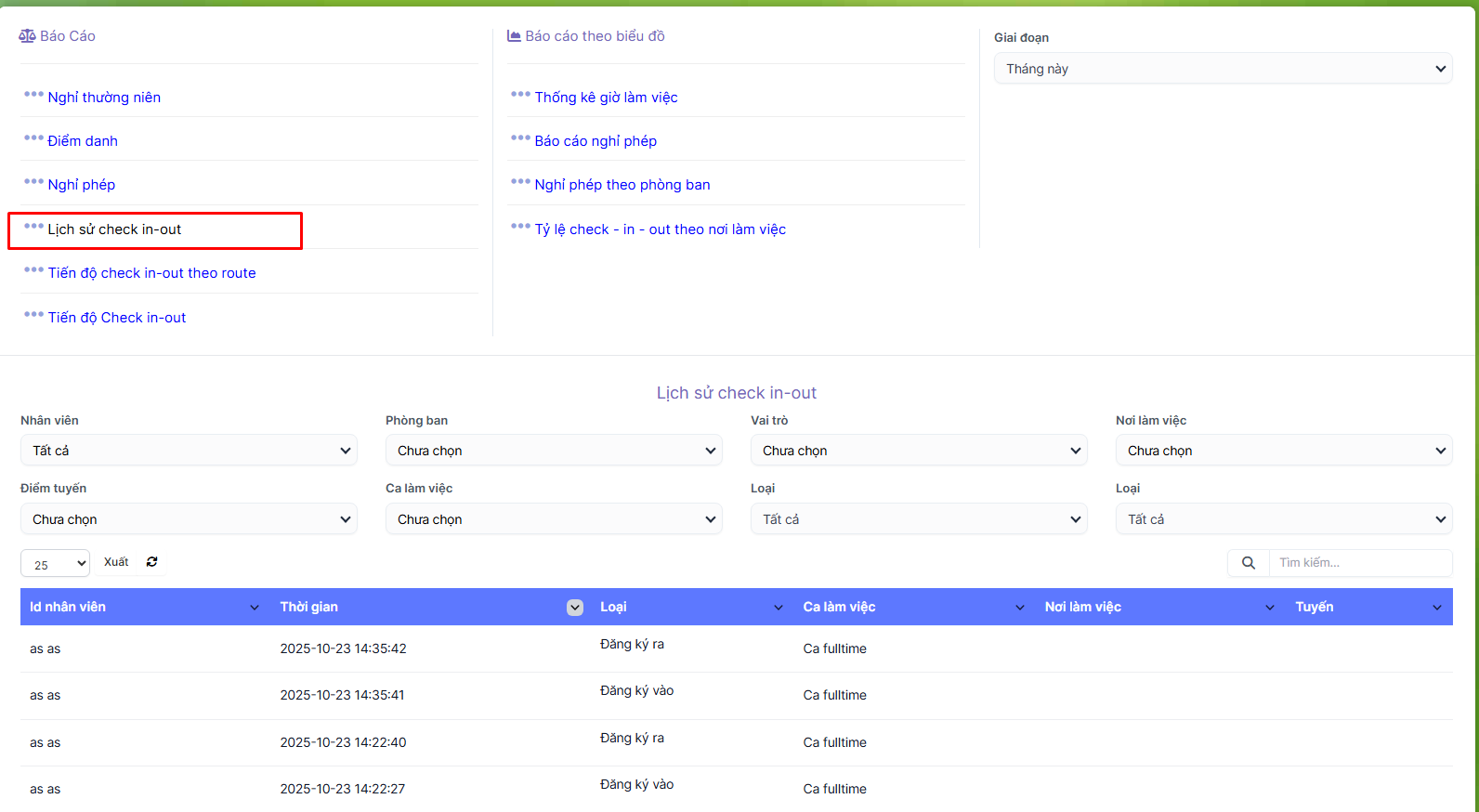Click the refresh icon next to Xuất
The height and width of the screenshot is (812, 1479).
click(x=151, y=562)
